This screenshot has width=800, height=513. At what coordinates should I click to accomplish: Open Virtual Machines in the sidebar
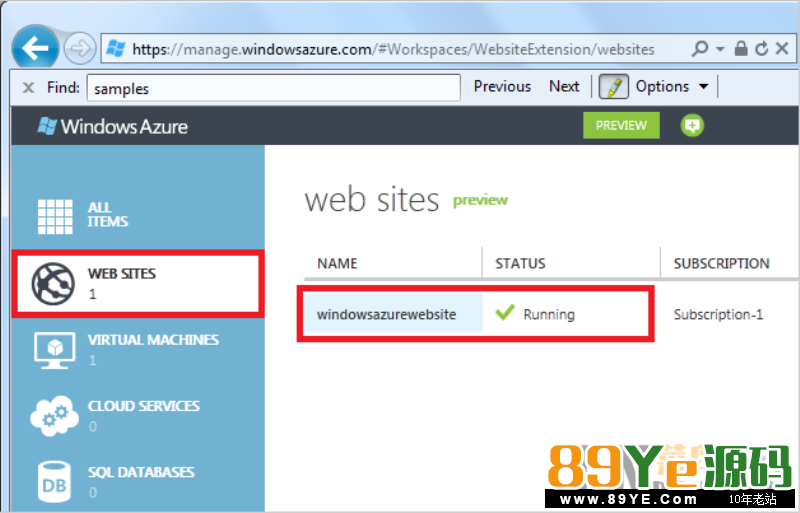(x=126, y=348)
